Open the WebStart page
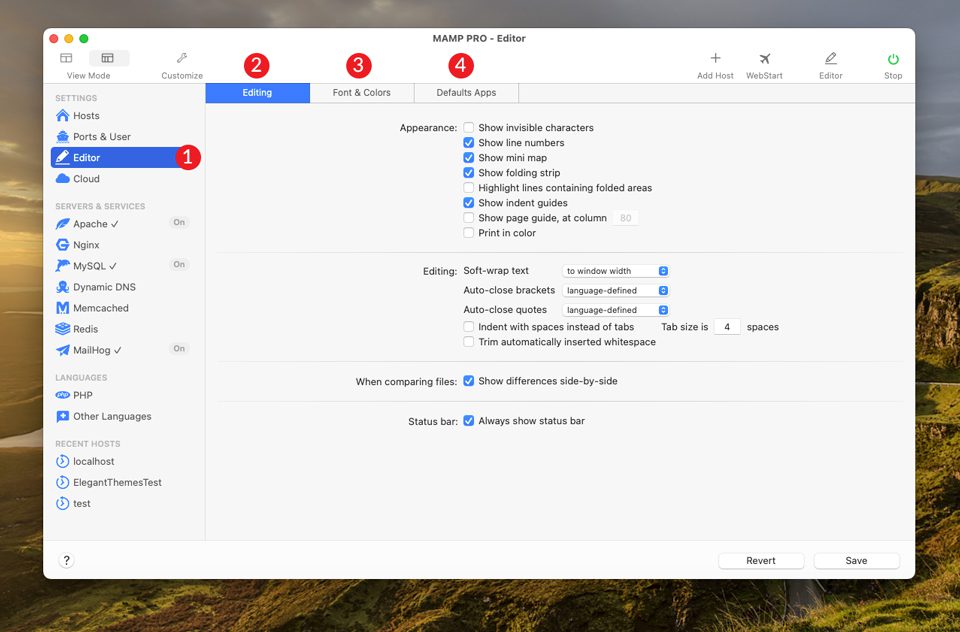This screenshot has height=632, width=960. coord(764,63)
